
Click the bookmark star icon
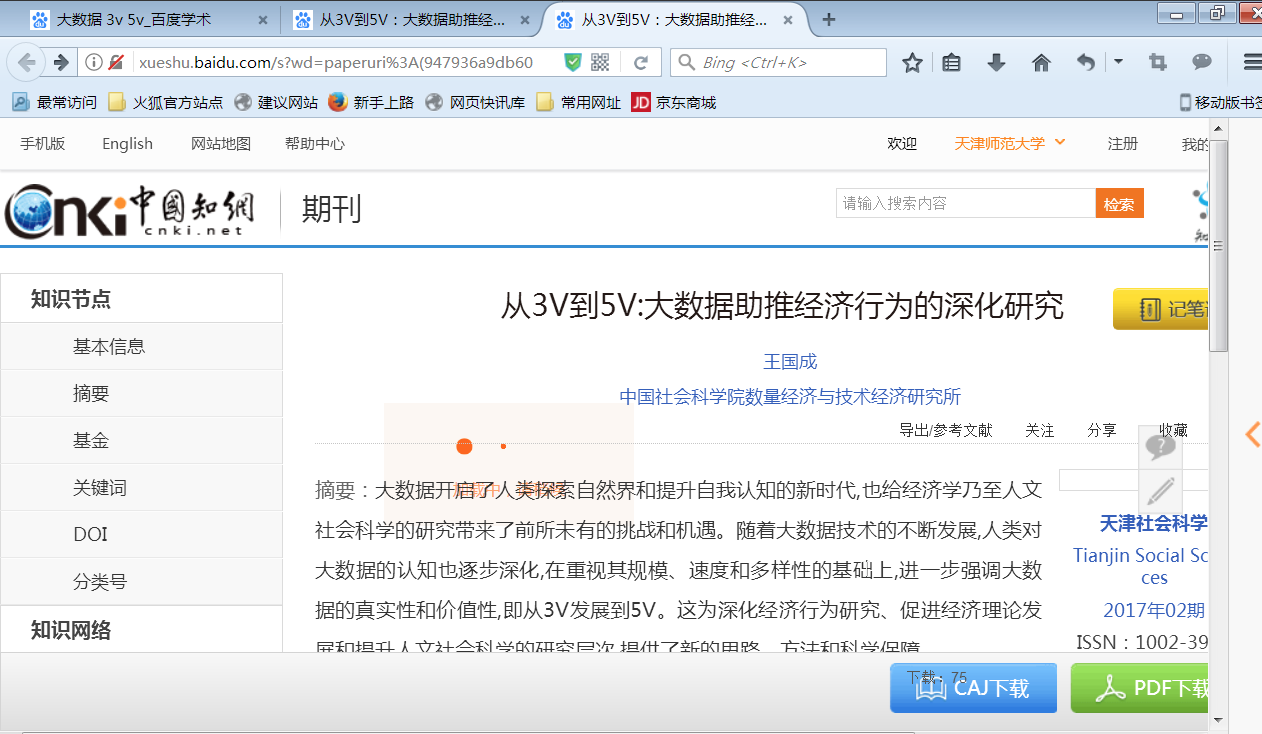pyautogui.click(x=912, y=63)
